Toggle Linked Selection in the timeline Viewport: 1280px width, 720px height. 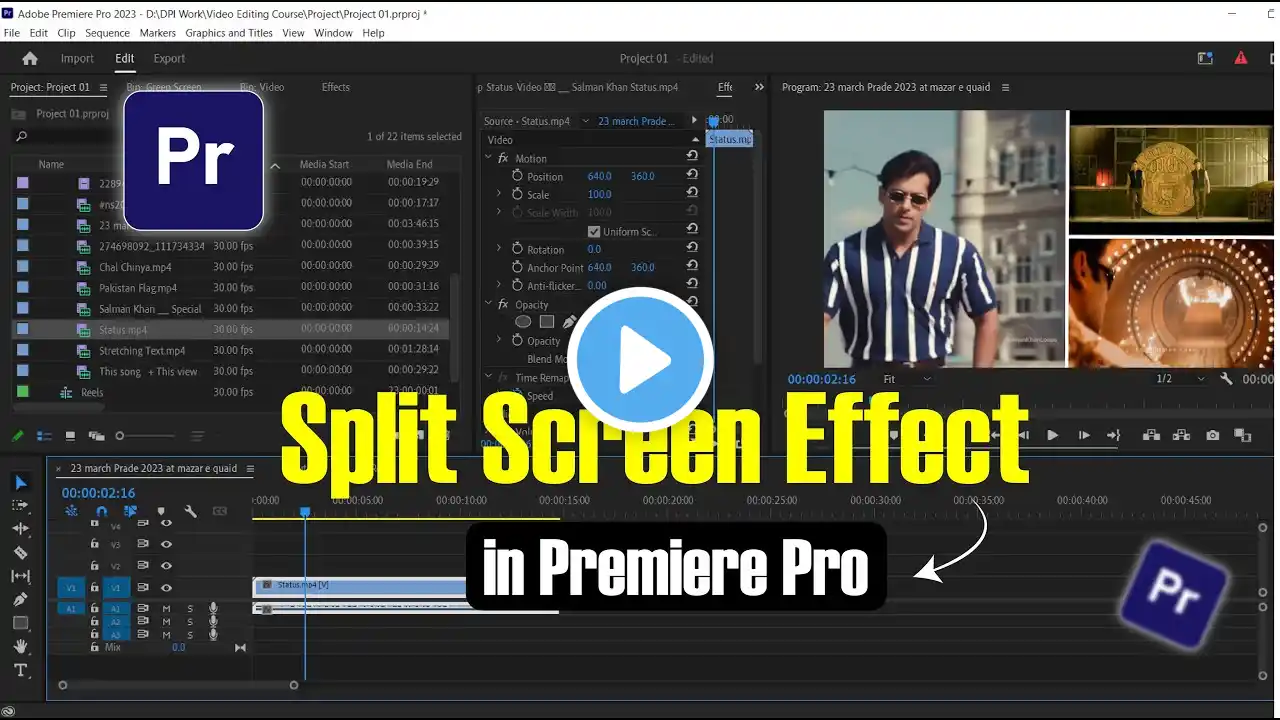pos(130,511)
